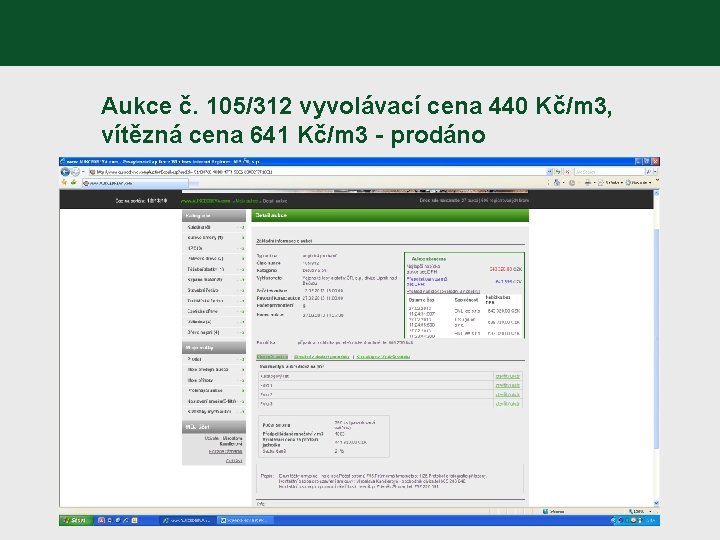Click the breadcrumb link www.AUKCEDREVA.com
The width and height of the screenshot is (720, 540).
tap(206, 201)
